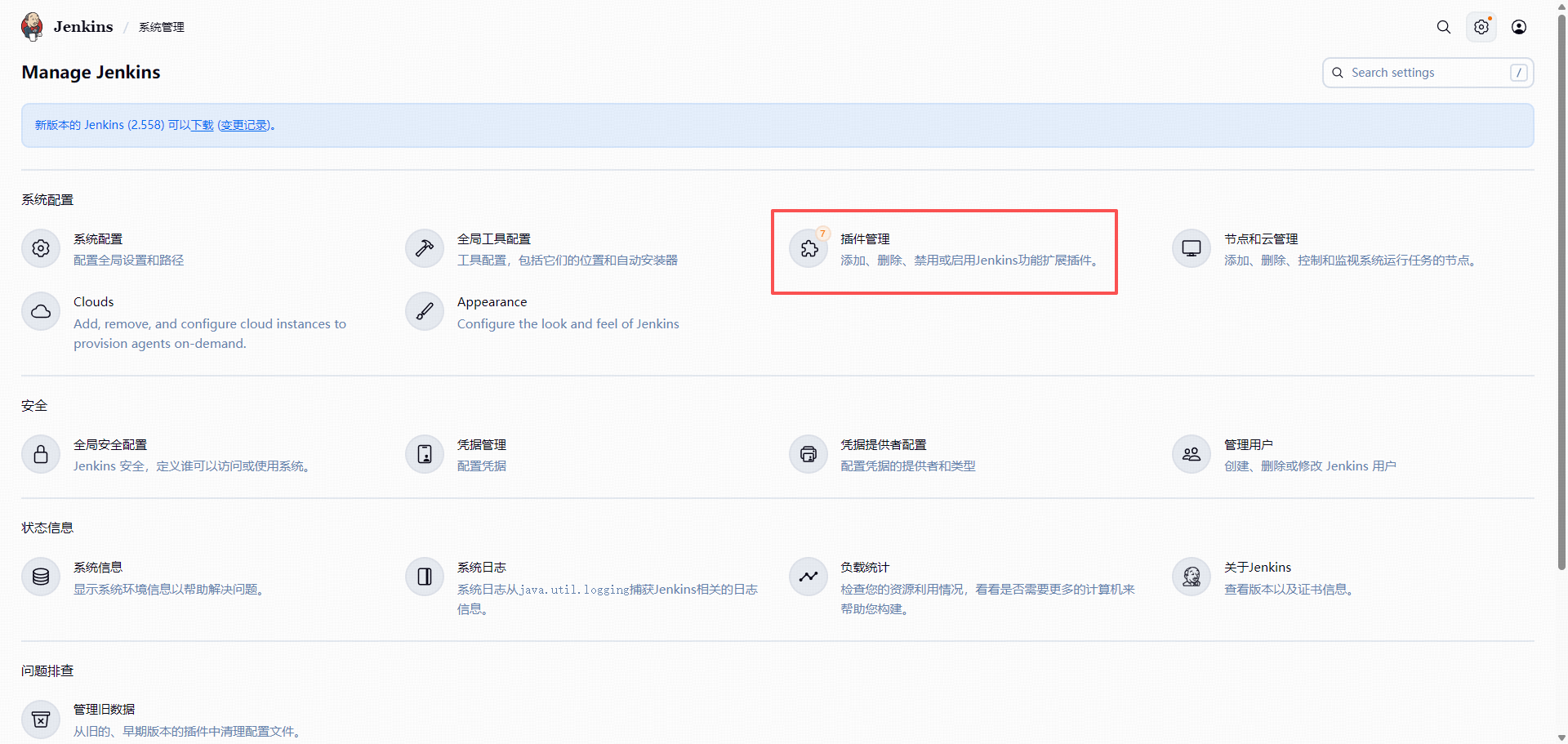Click the 全局安全配置 description text

point(194,466)
